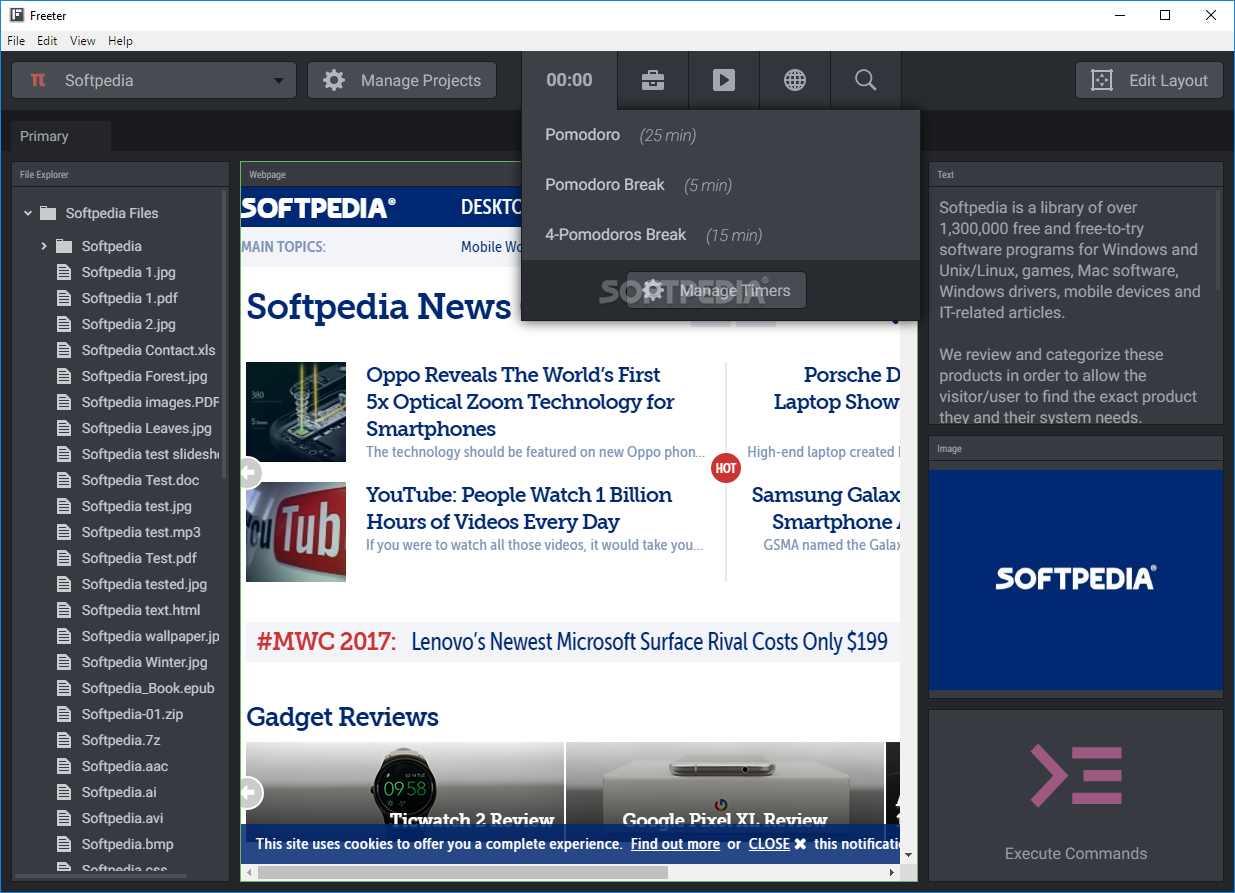The width and height of the screenshot is (1235, 893).
Task: Select Softpedia text.html file
Action: pyautogui.click(x=141, y=610)
